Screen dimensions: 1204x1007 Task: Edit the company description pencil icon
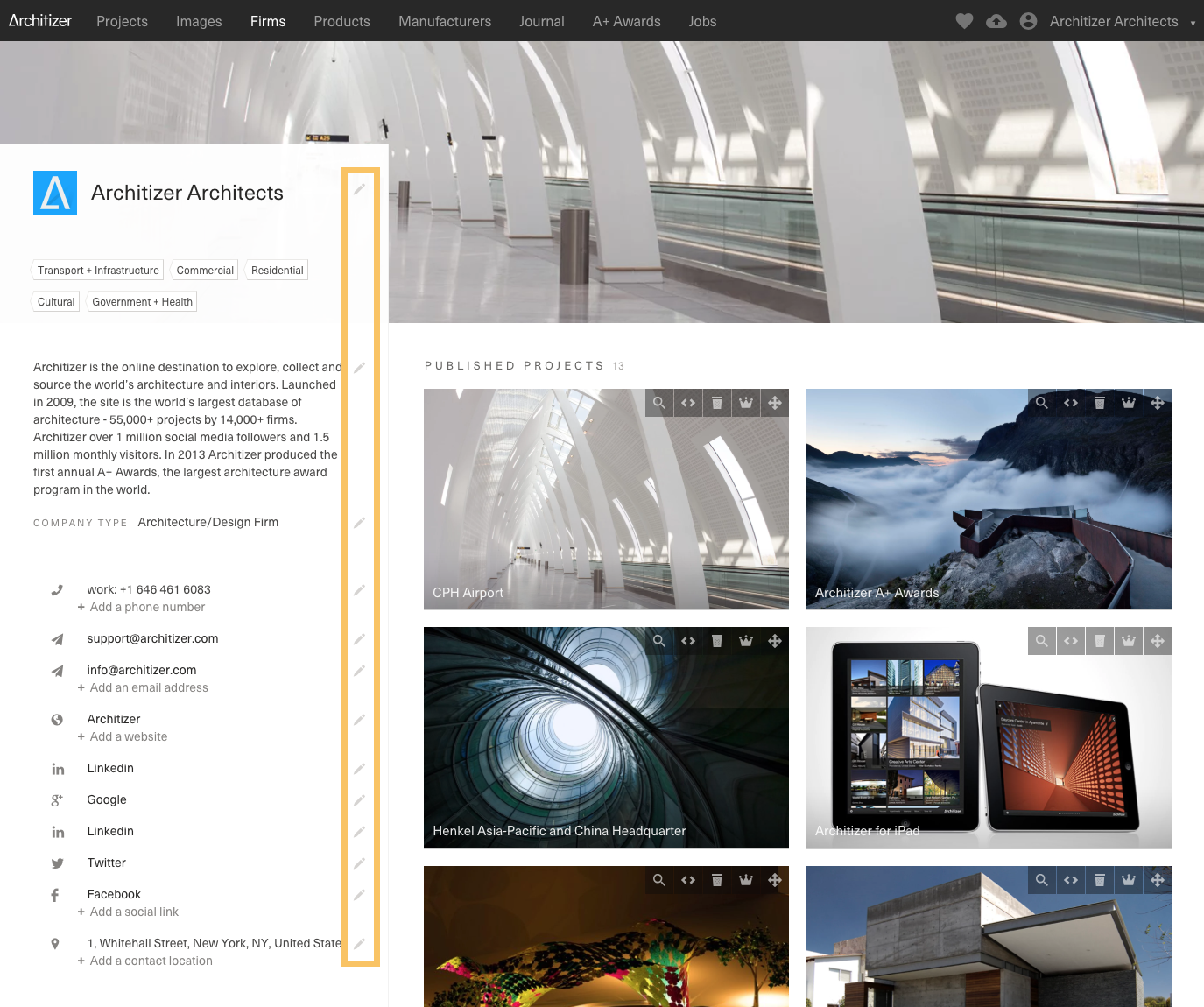[x=359, y=368]
